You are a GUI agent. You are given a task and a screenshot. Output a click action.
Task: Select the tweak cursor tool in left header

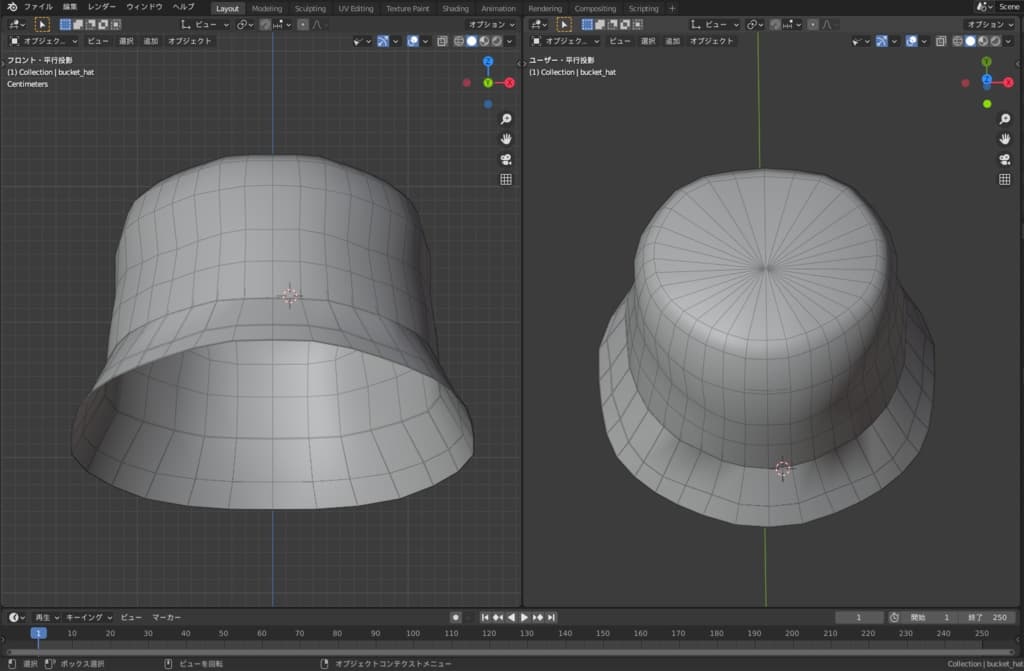(42, 24)
